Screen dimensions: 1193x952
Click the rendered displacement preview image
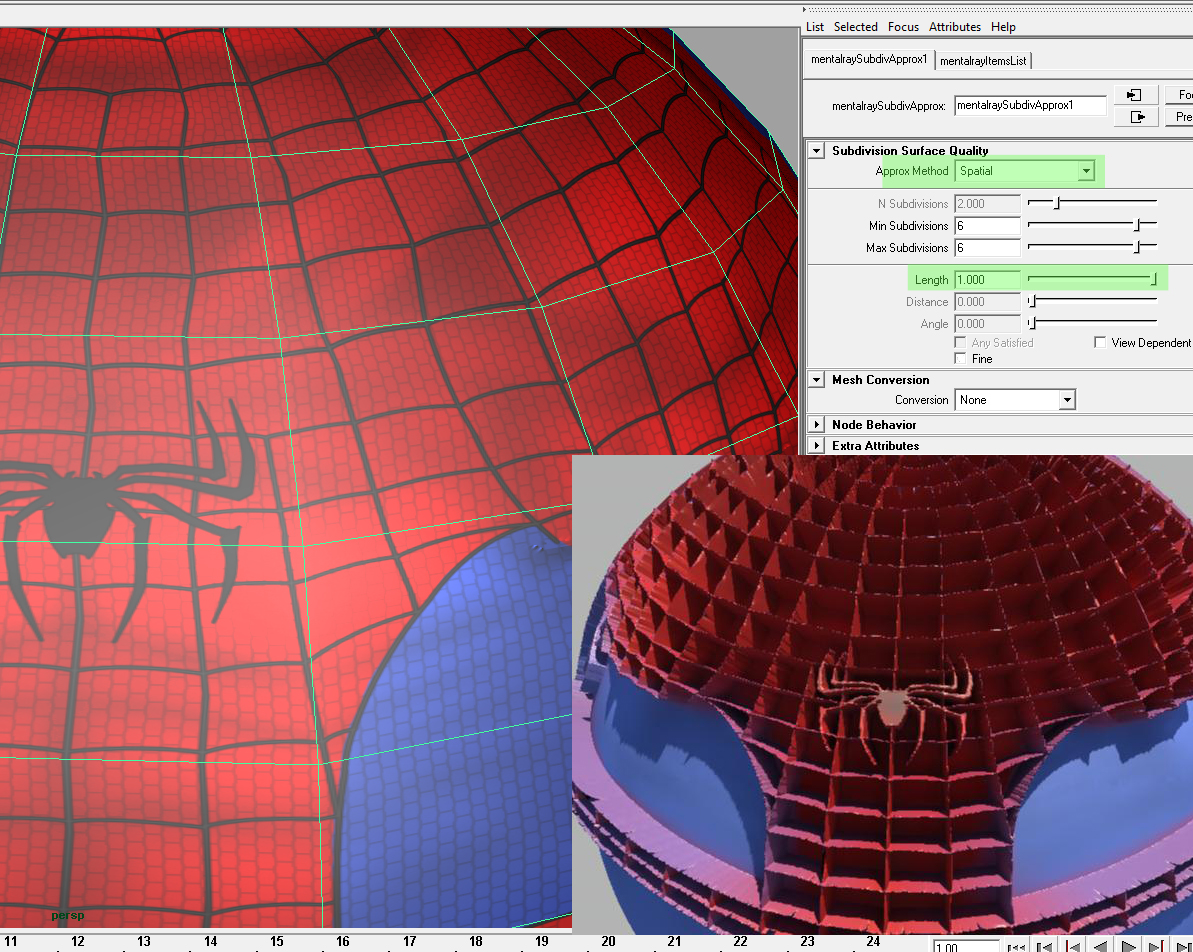tap(883, 695)
